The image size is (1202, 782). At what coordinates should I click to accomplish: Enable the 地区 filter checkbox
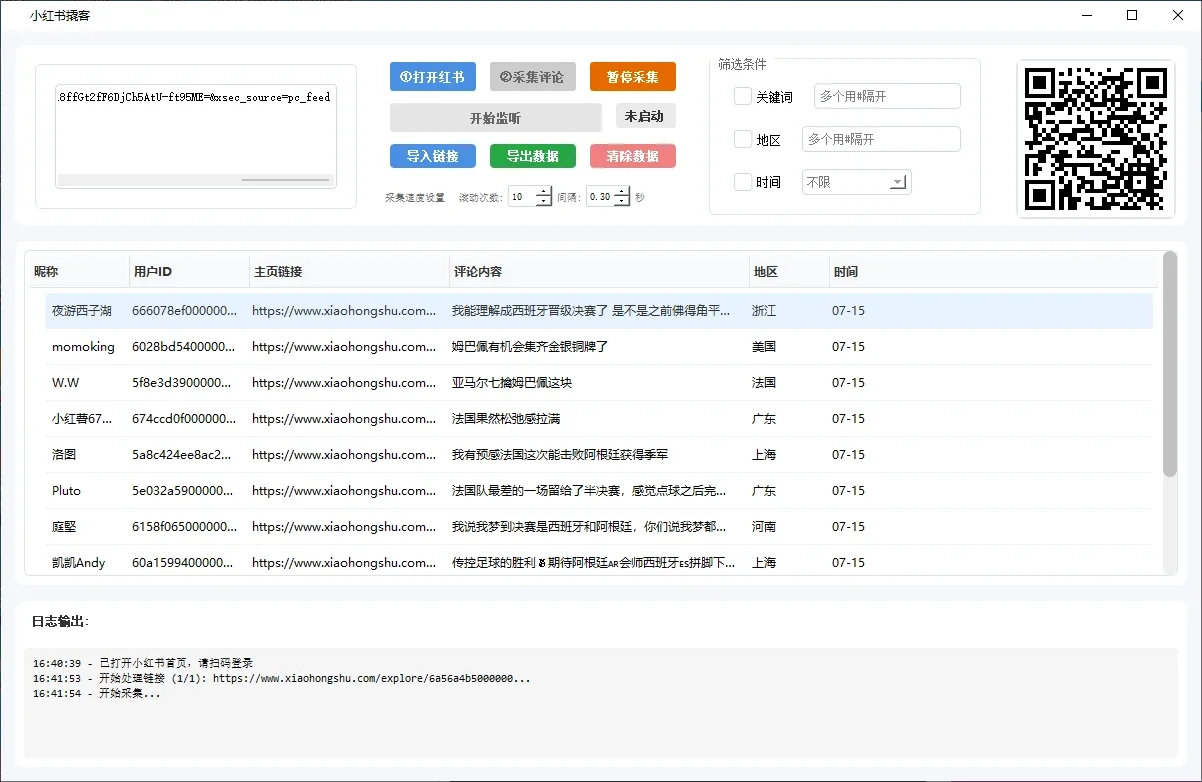(742, 140)
